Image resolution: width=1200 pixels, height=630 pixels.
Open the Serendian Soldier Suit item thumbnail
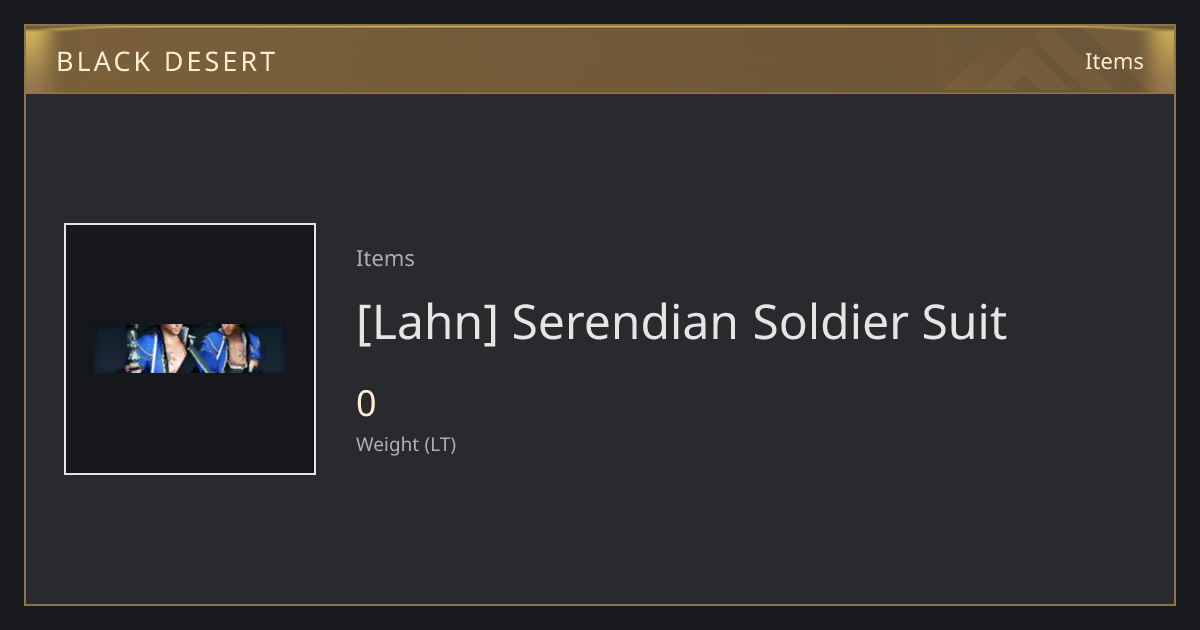[x=190, y=349]
